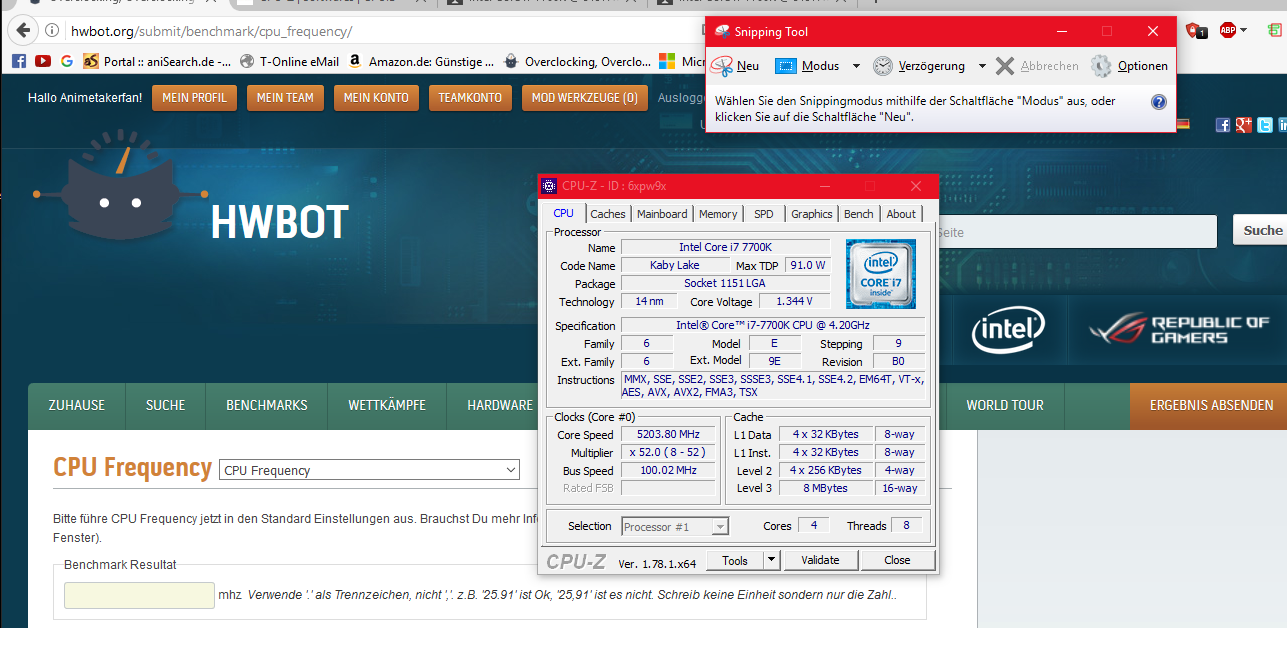Open the SUCHE navigation item

pyautogui.click(x=166, y=405)
